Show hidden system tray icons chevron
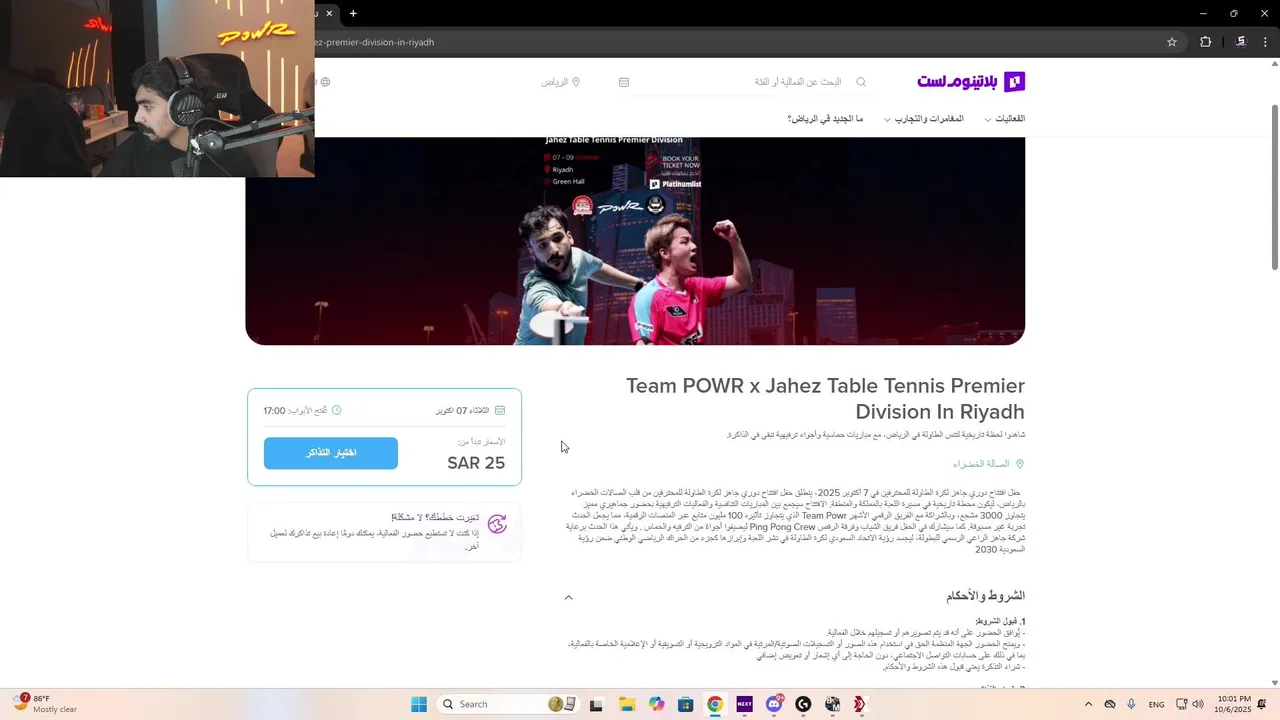The image size is (1280, 720). (x=1088, y=704)
